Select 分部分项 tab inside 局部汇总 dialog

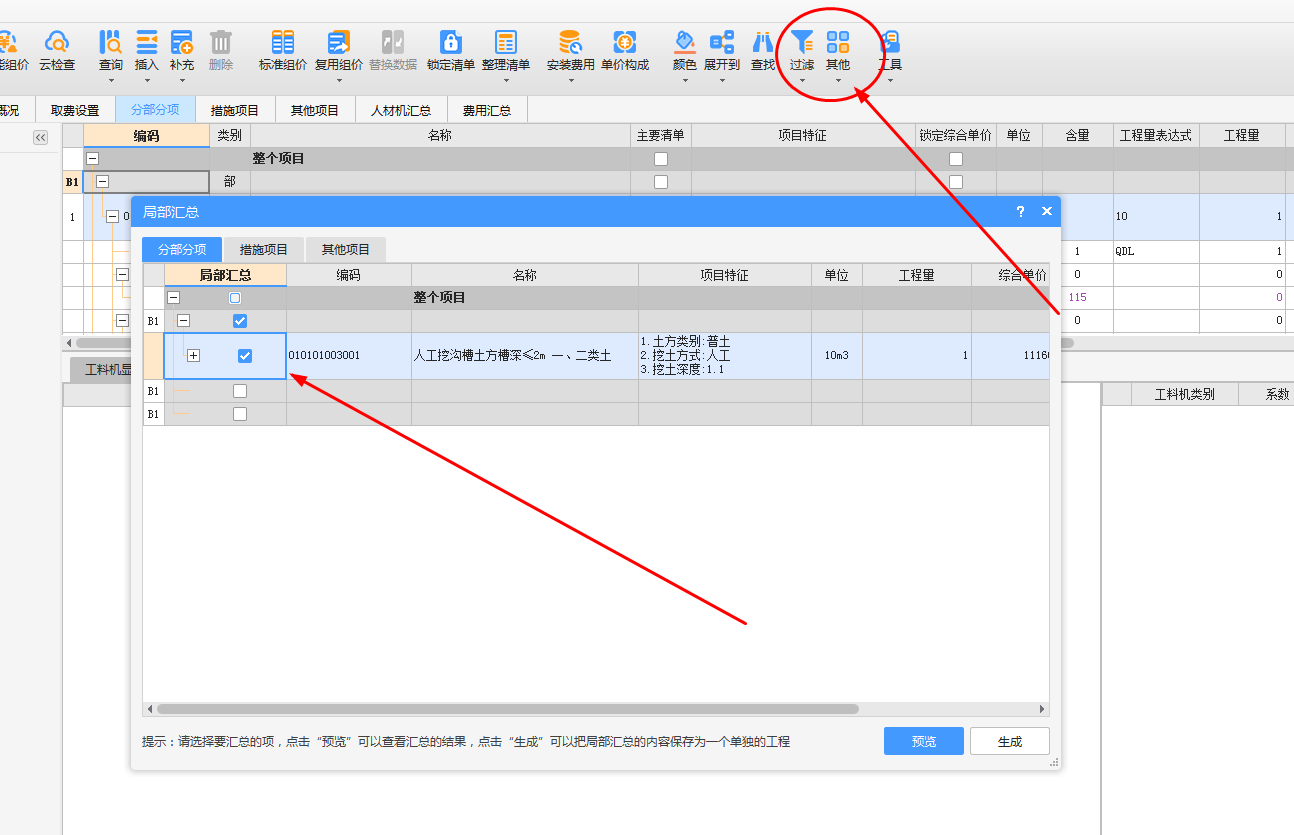(x=182, y=250)
